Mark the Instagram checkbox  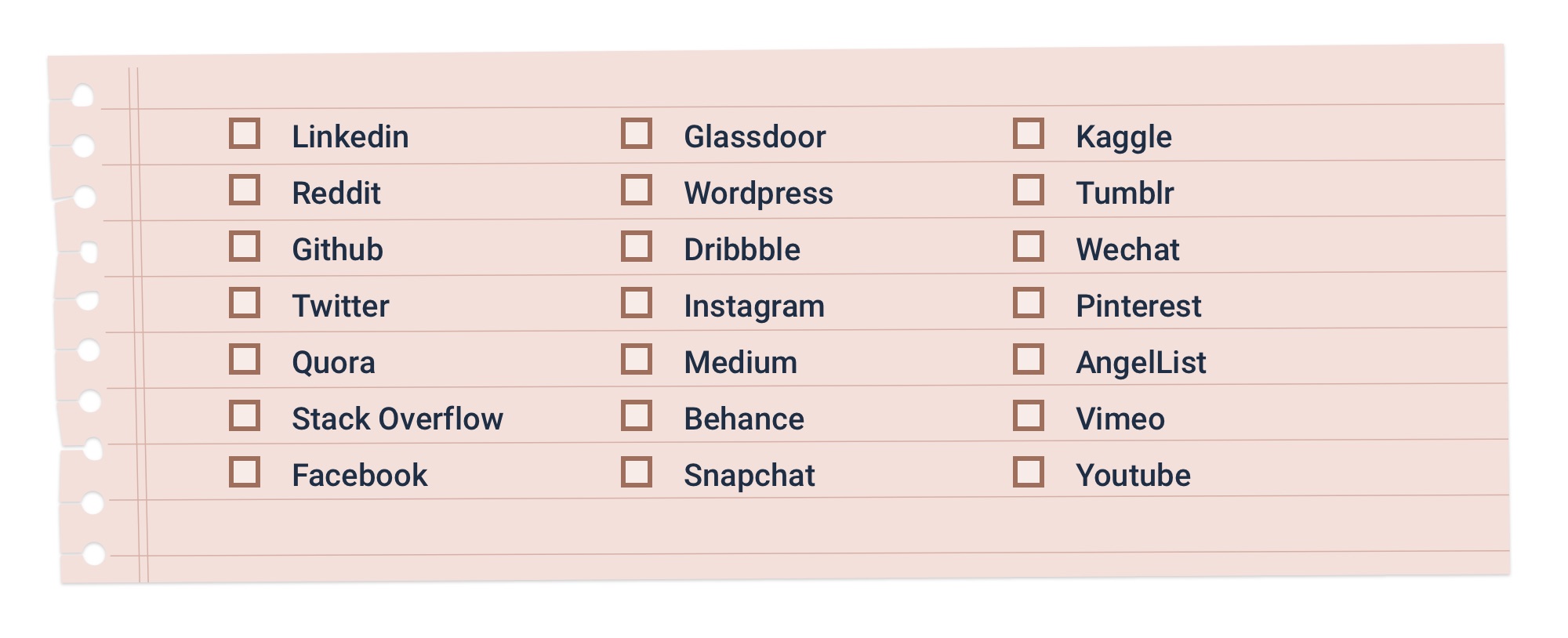coord(637,303)
